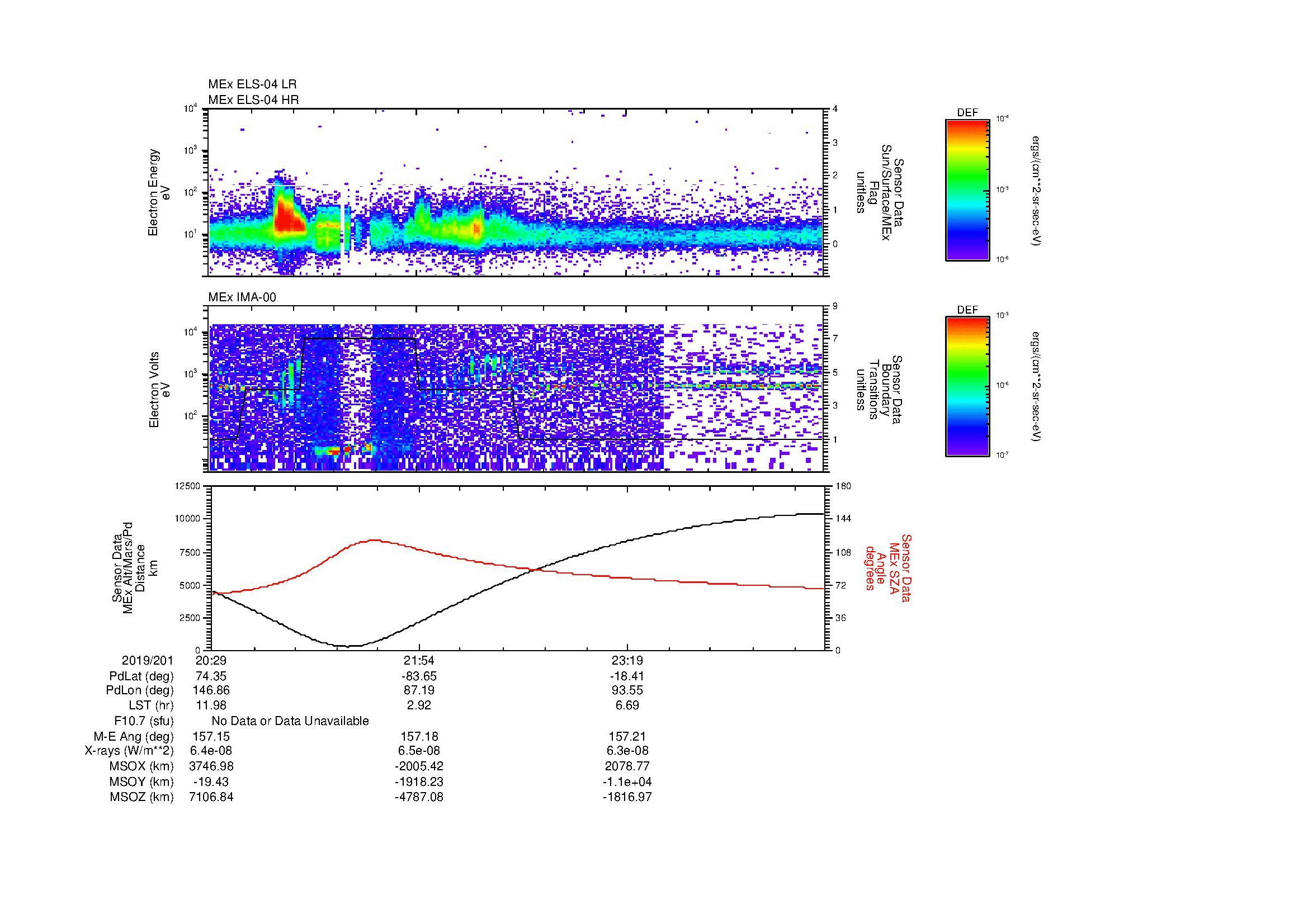Click the '23:19' time tick label

(627, 661)
